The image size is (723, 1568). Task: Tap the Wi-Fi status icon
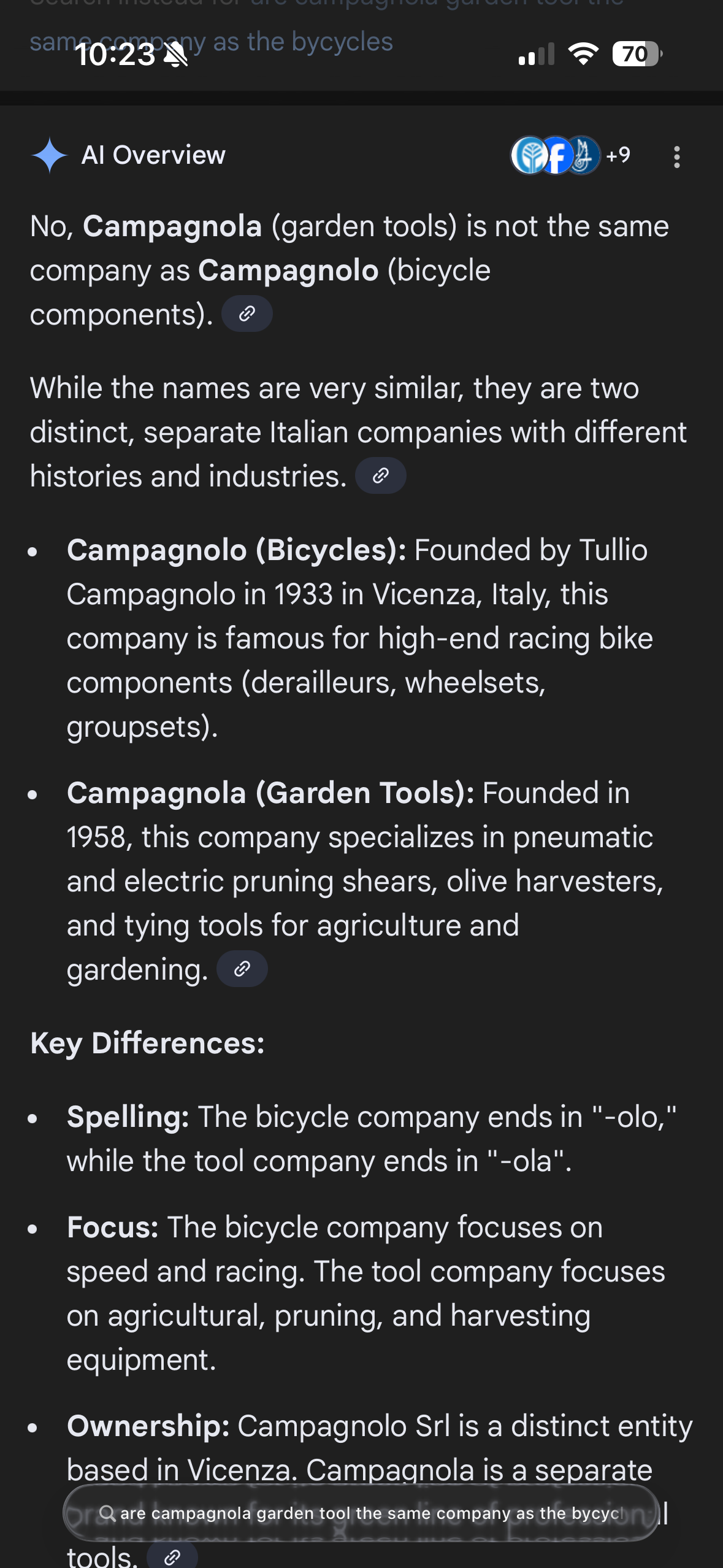coord(583,54)
